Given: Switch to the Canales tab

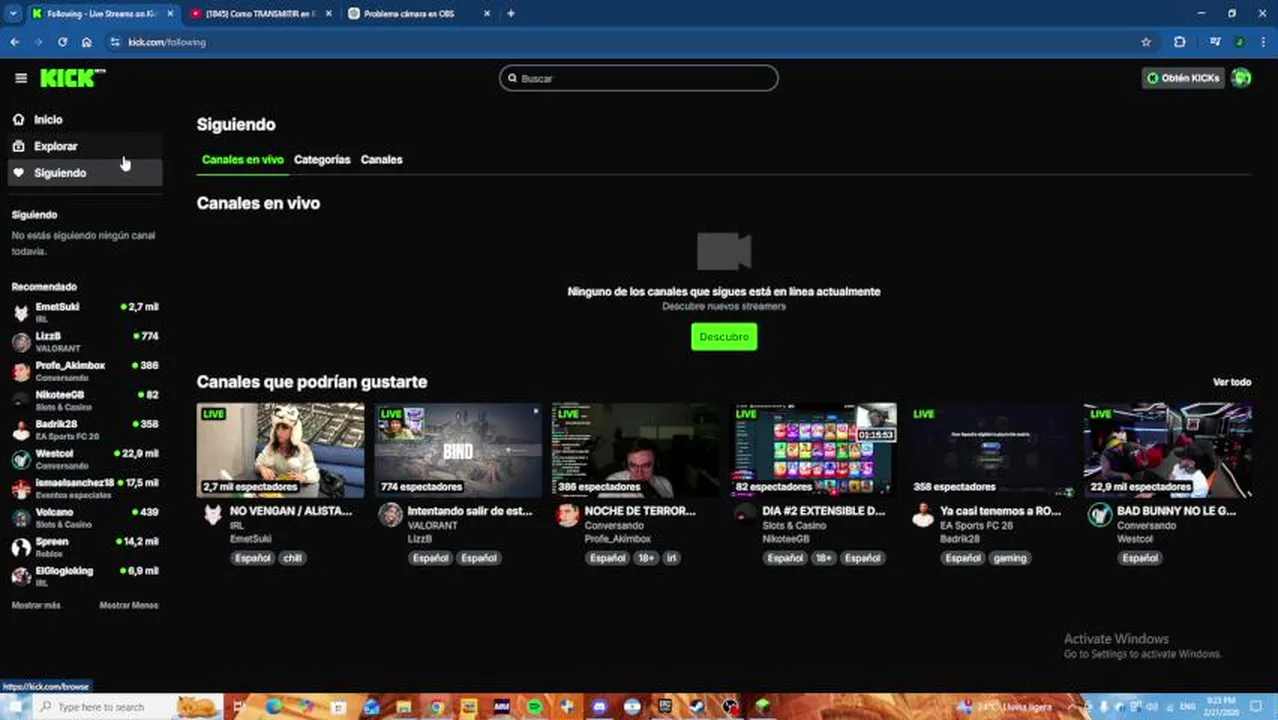Looking at the screenshot, I should pos(381,160).
